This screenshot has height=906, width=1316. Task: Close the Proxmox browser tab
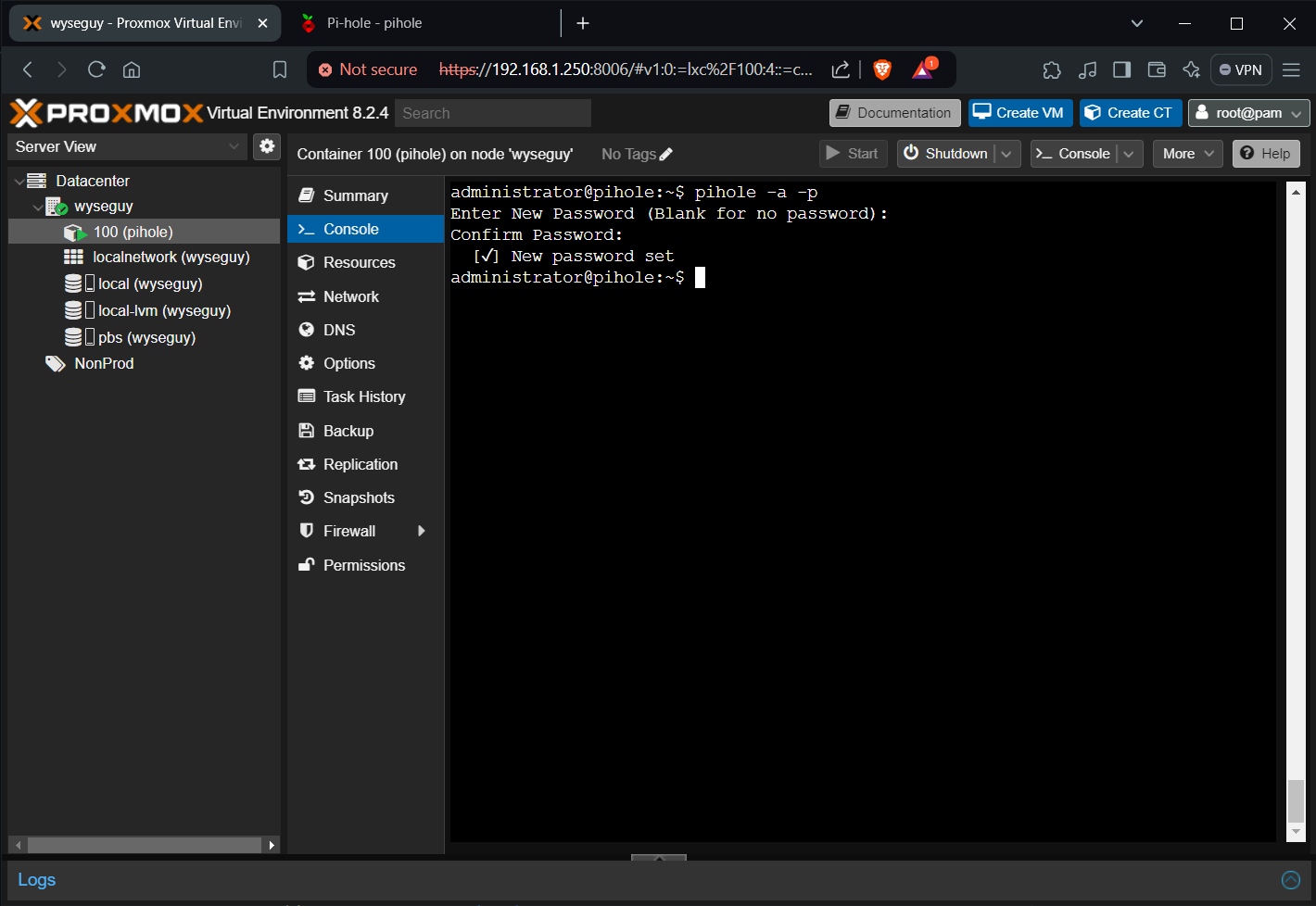(x=262, y=23)
